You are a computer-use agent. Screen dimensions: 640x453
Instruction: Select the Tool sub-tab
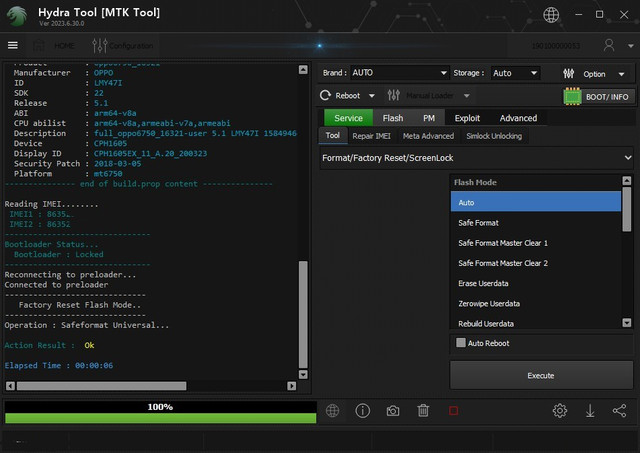tap(333, 135)
